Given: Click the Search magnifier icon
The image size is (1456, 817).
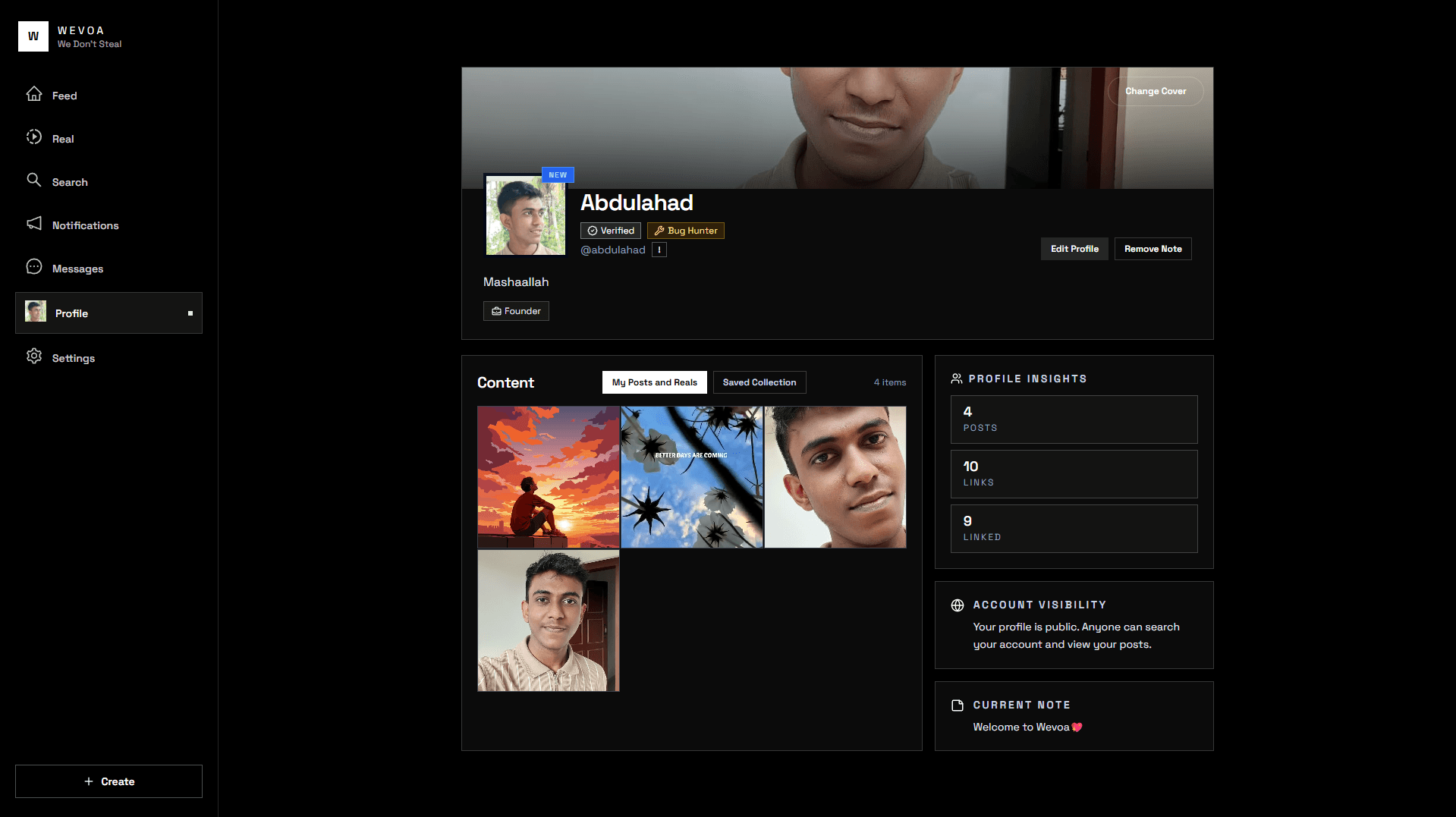Looking at the screenshot, I should point(34,181).
